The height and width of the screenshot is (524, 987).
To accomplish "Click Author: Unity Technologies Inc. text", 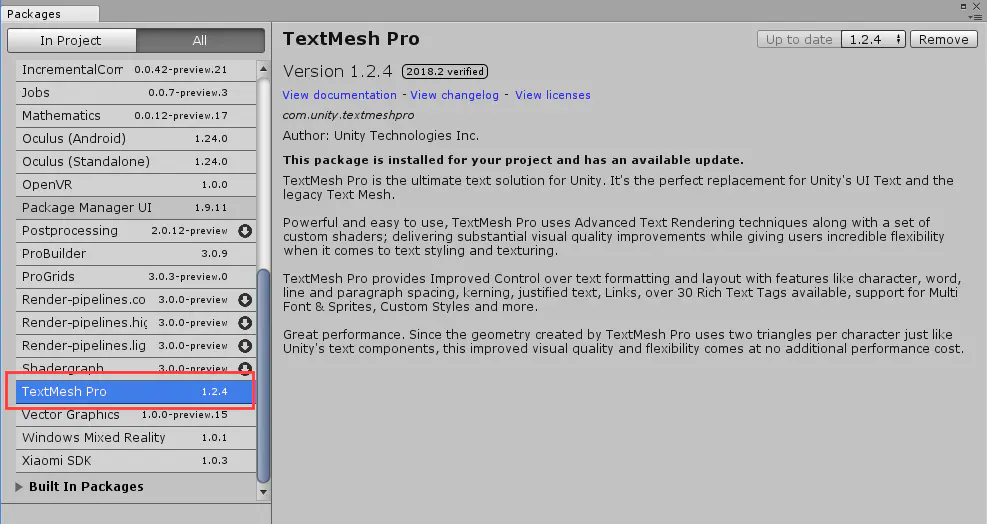I will click(380, 135).
